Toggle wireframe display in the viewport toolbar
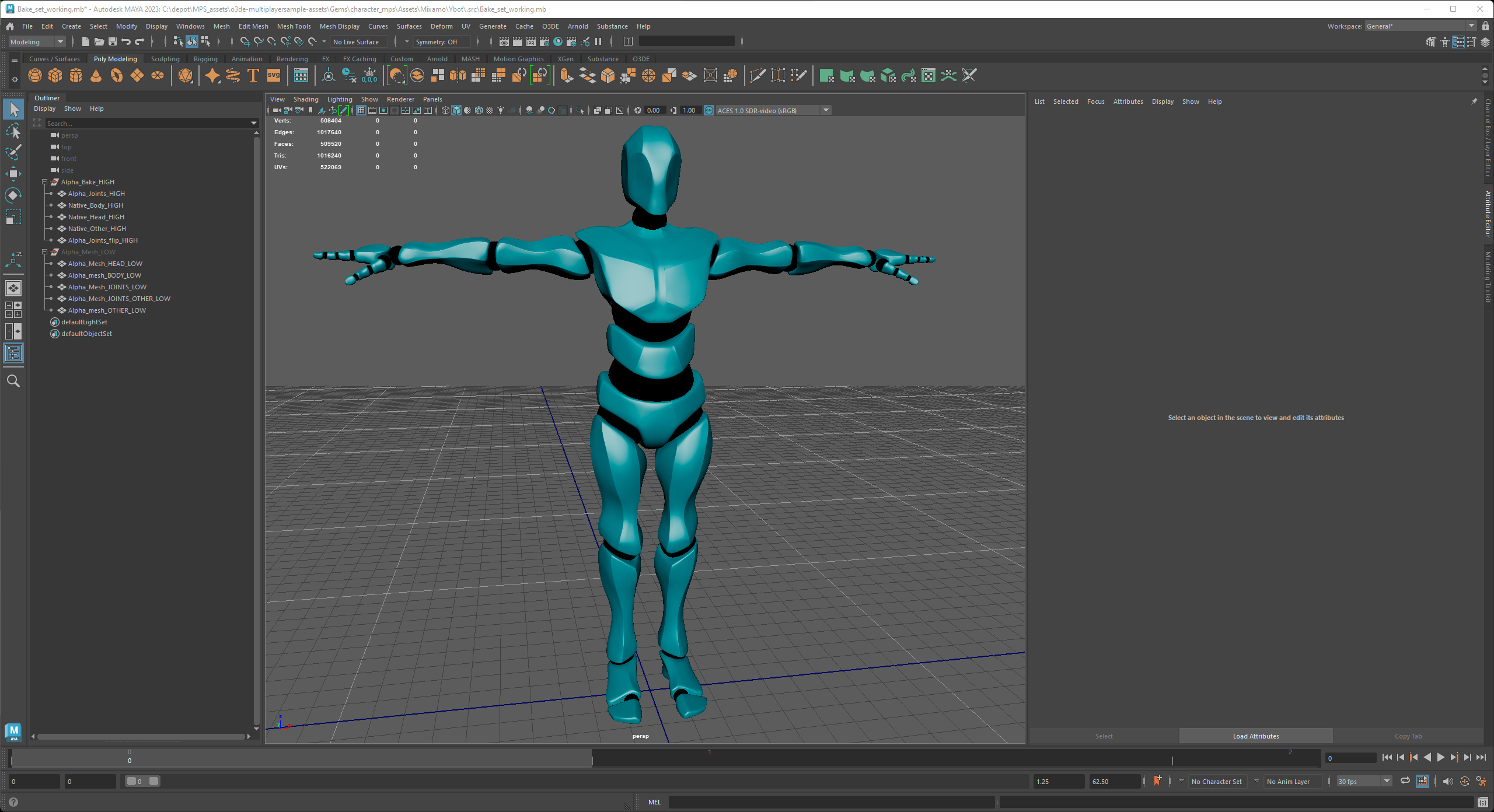 point(445,110)
